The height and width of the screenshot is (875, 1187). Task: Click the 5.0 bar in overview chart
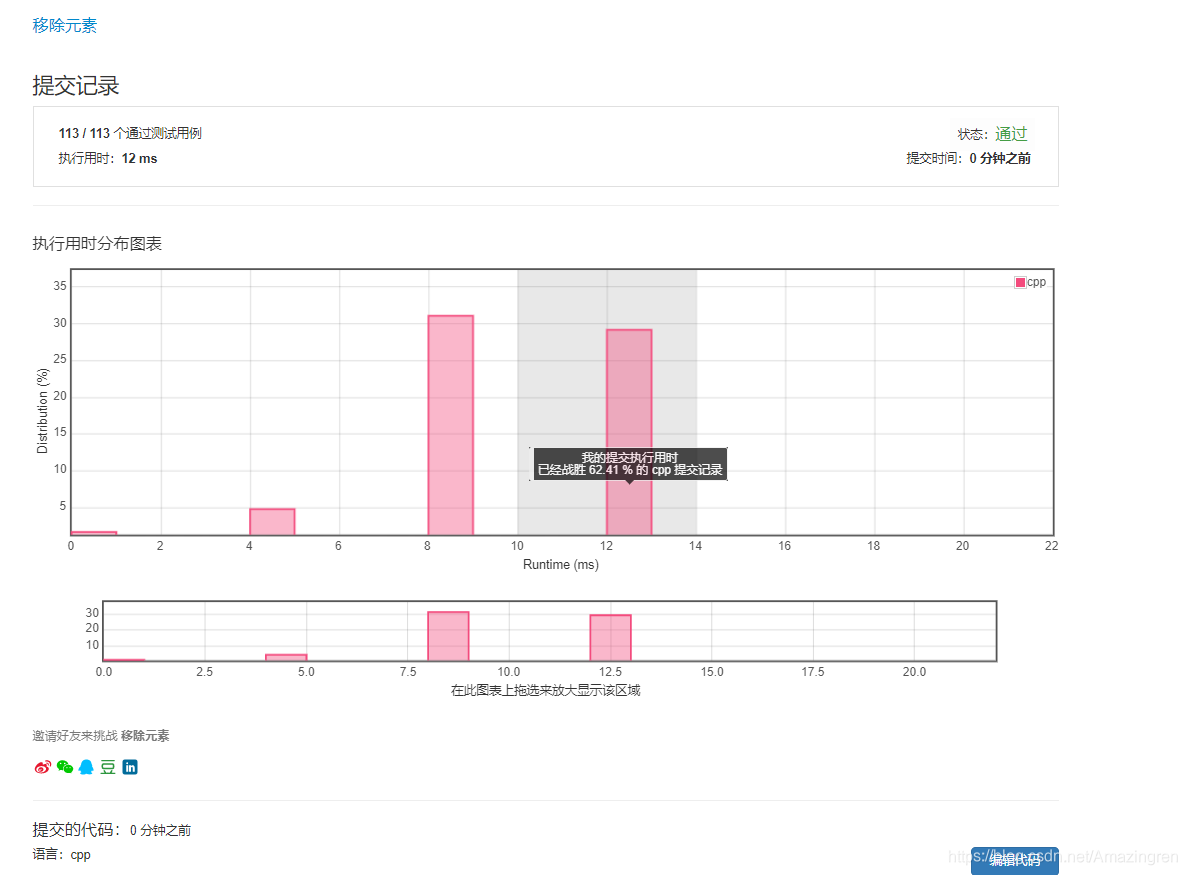286,657
